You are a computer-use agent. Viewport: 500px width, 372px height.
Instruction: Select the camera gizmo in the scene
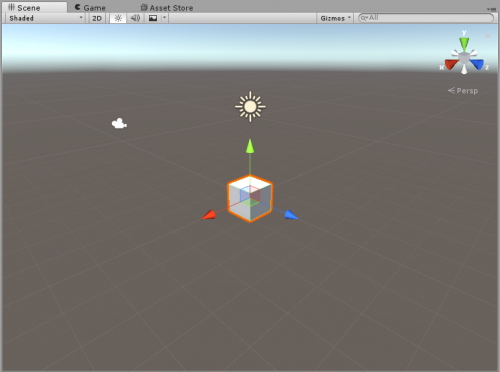click(119, 124)
